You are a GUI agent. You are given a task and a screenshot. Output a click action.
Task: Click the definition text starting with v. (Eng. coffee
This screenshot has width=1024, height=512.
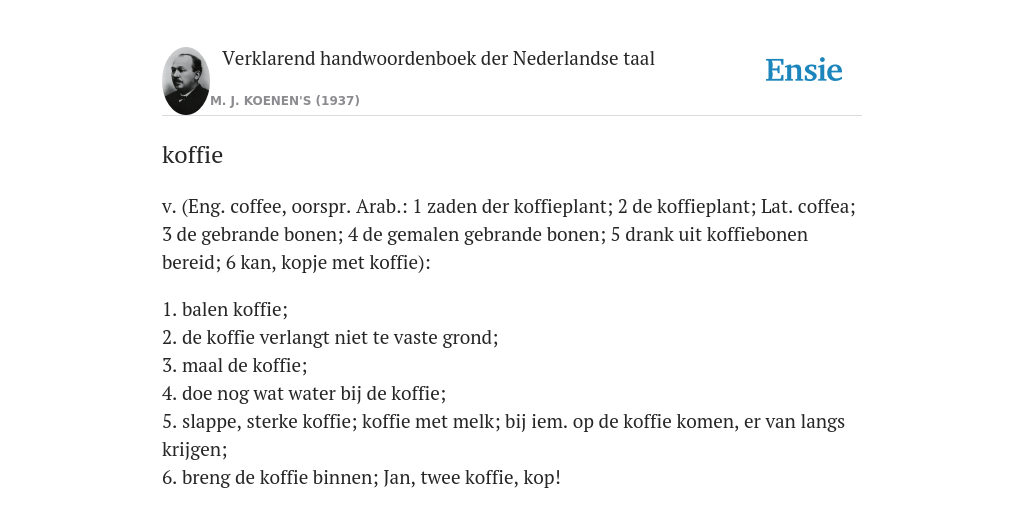pyautogui.click(x=509, y=234)
